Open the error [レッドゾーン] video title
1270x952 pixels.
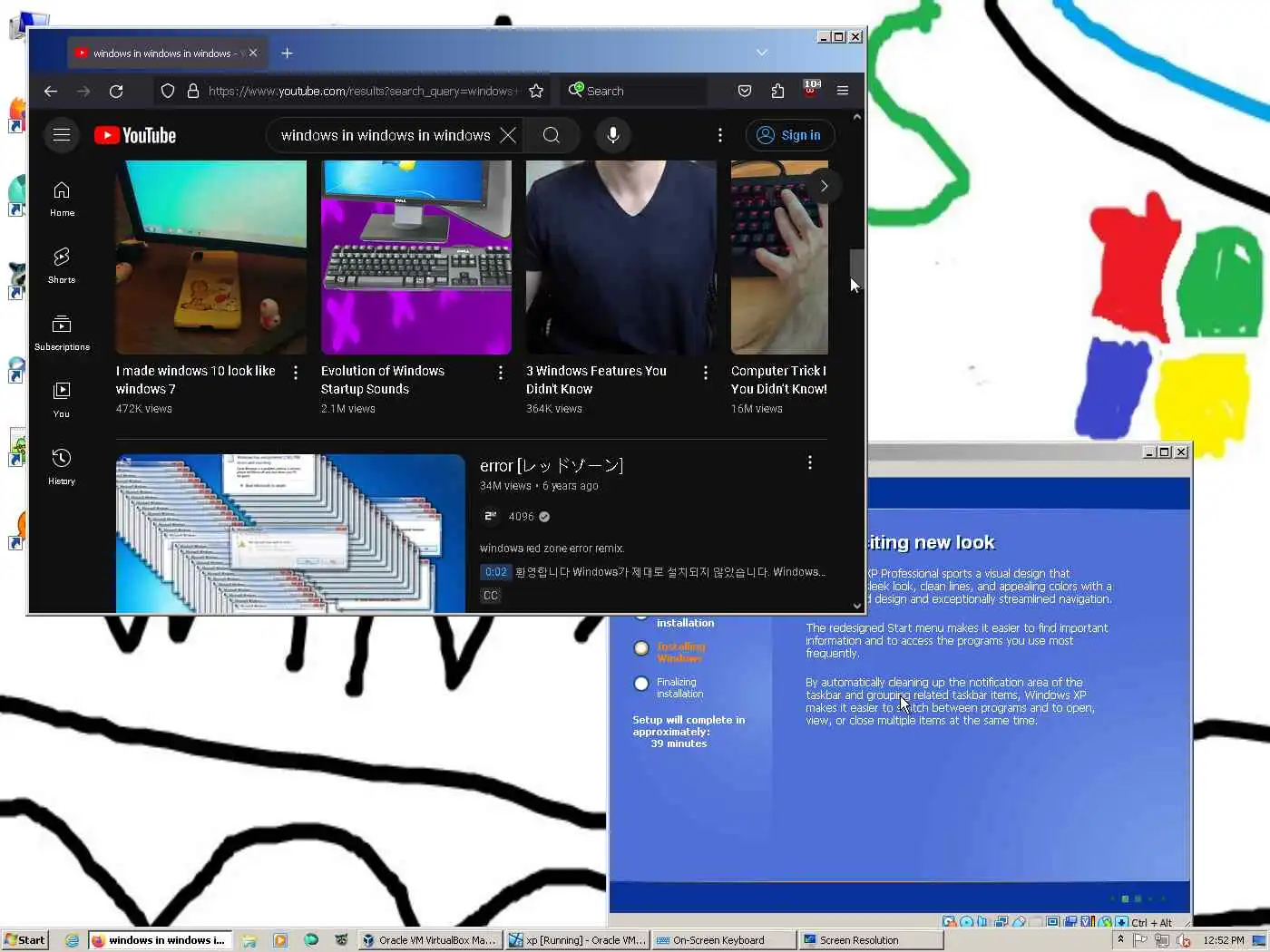pos(552,465)
